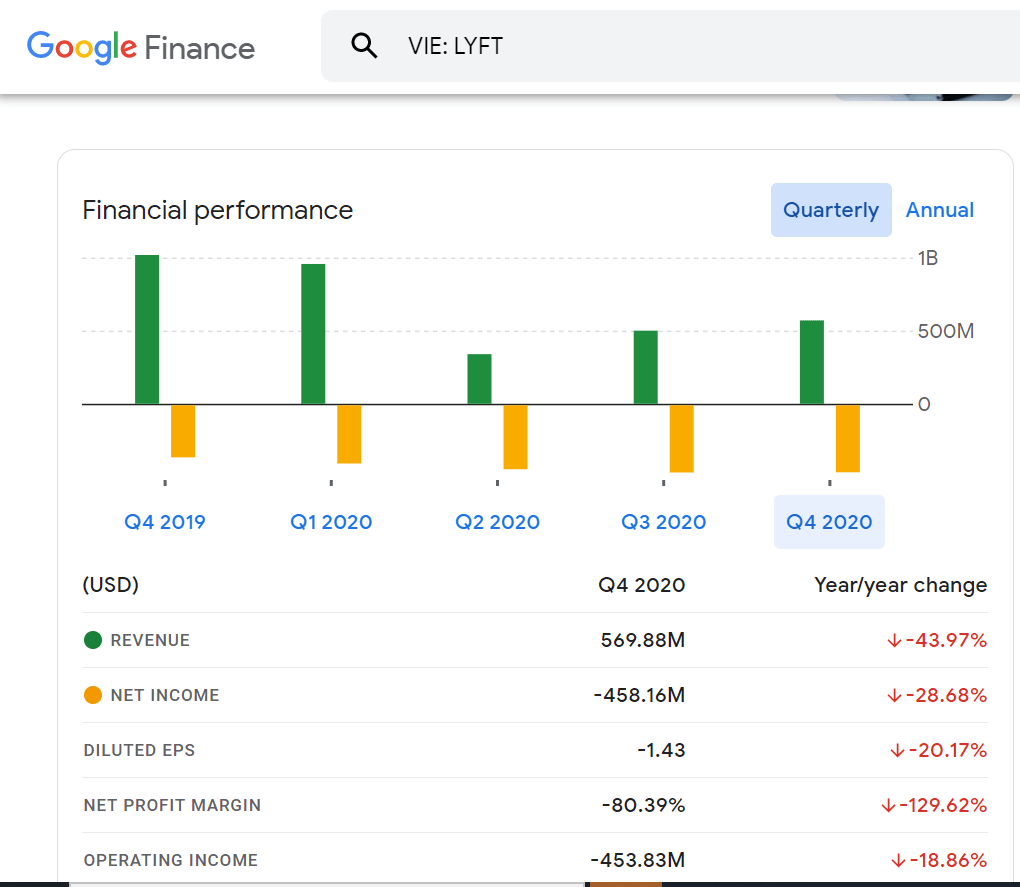Select the Quarterly tab
The height and width of the screenshot is (887, 1020).
(x=830, y=210)
